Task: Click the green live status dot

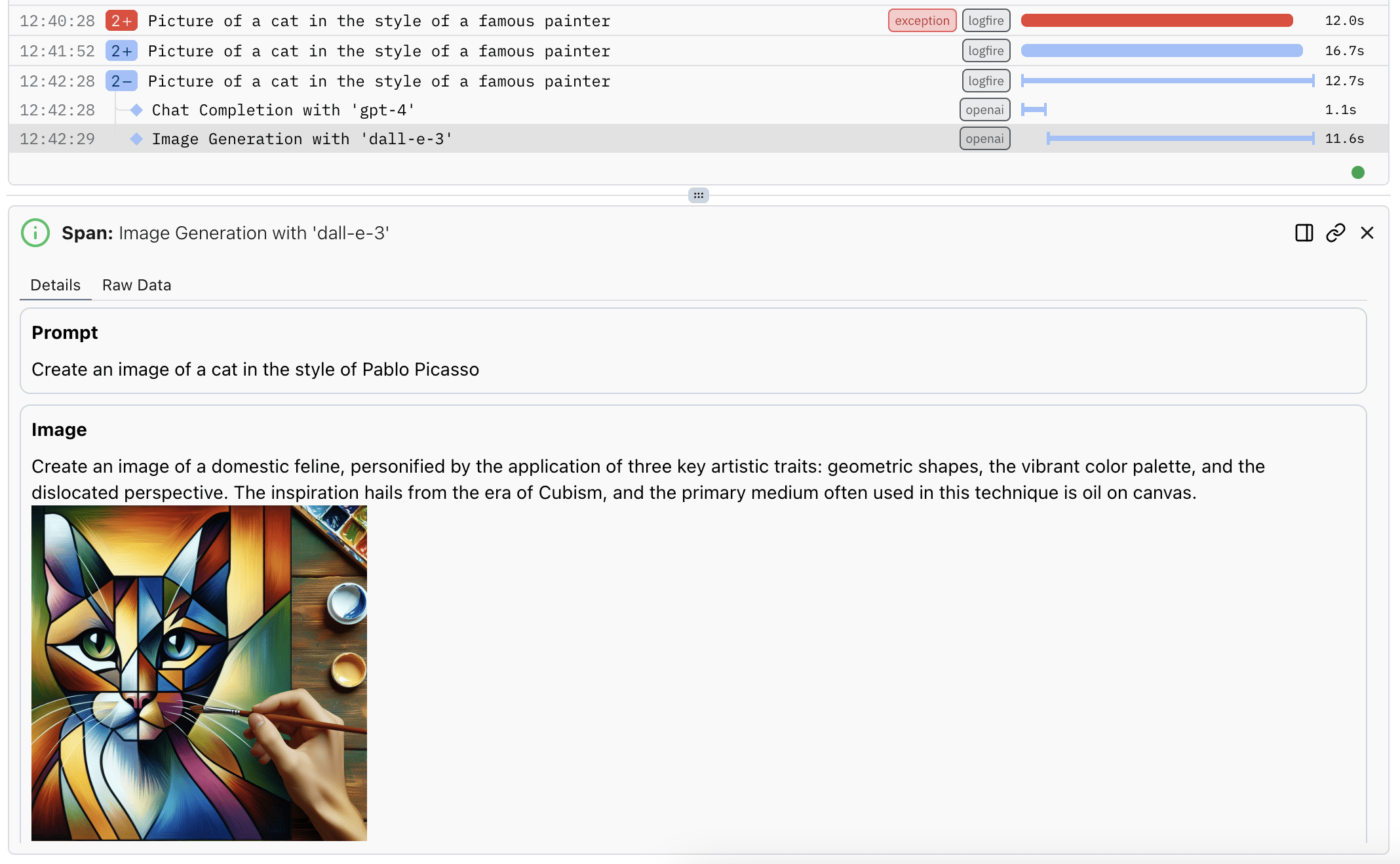Action: 1357,172
